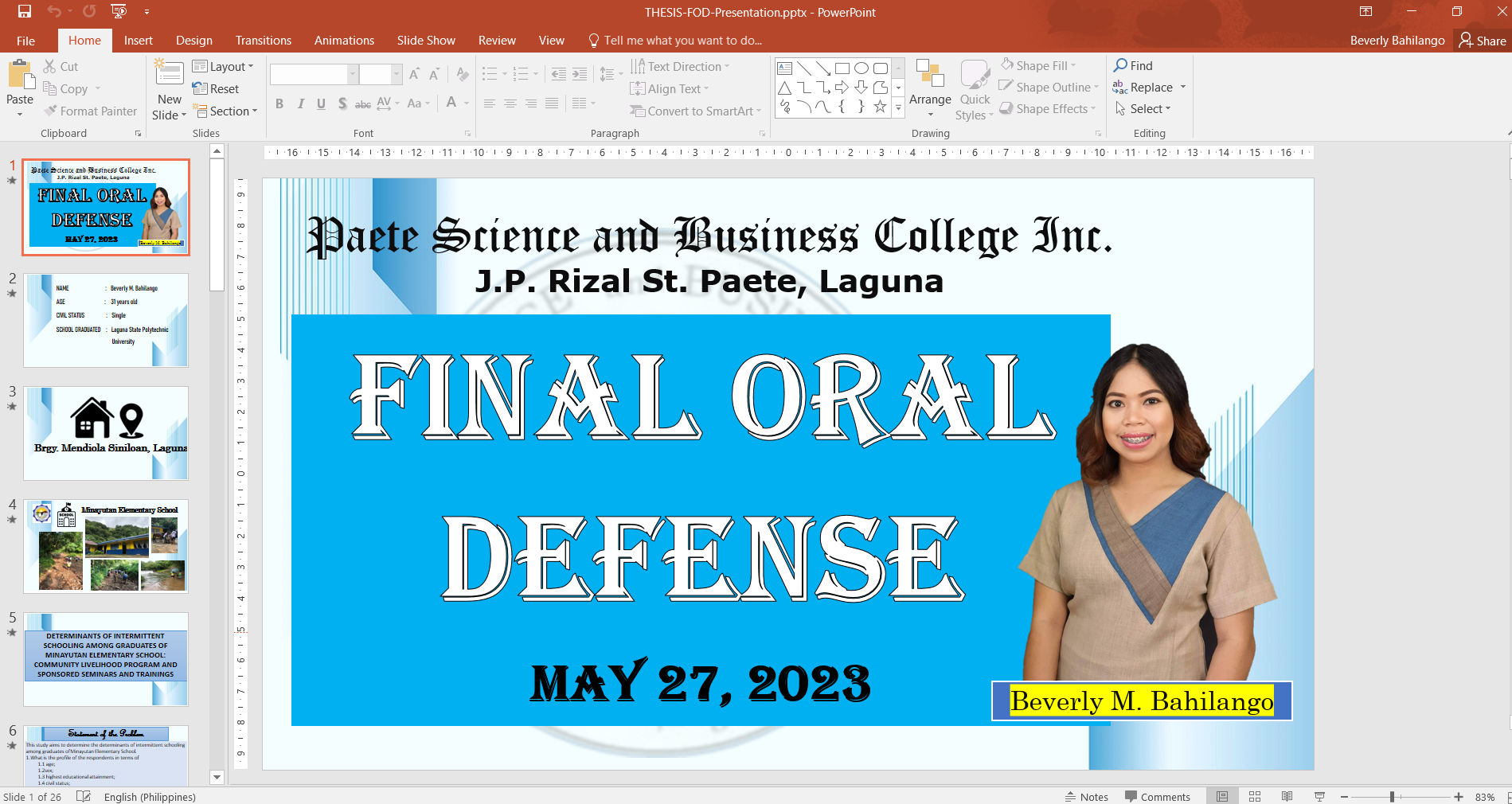Screen dimensions: 1512x804
Task: Click the Undo arrow icon
Action: (x=54, y=11)
